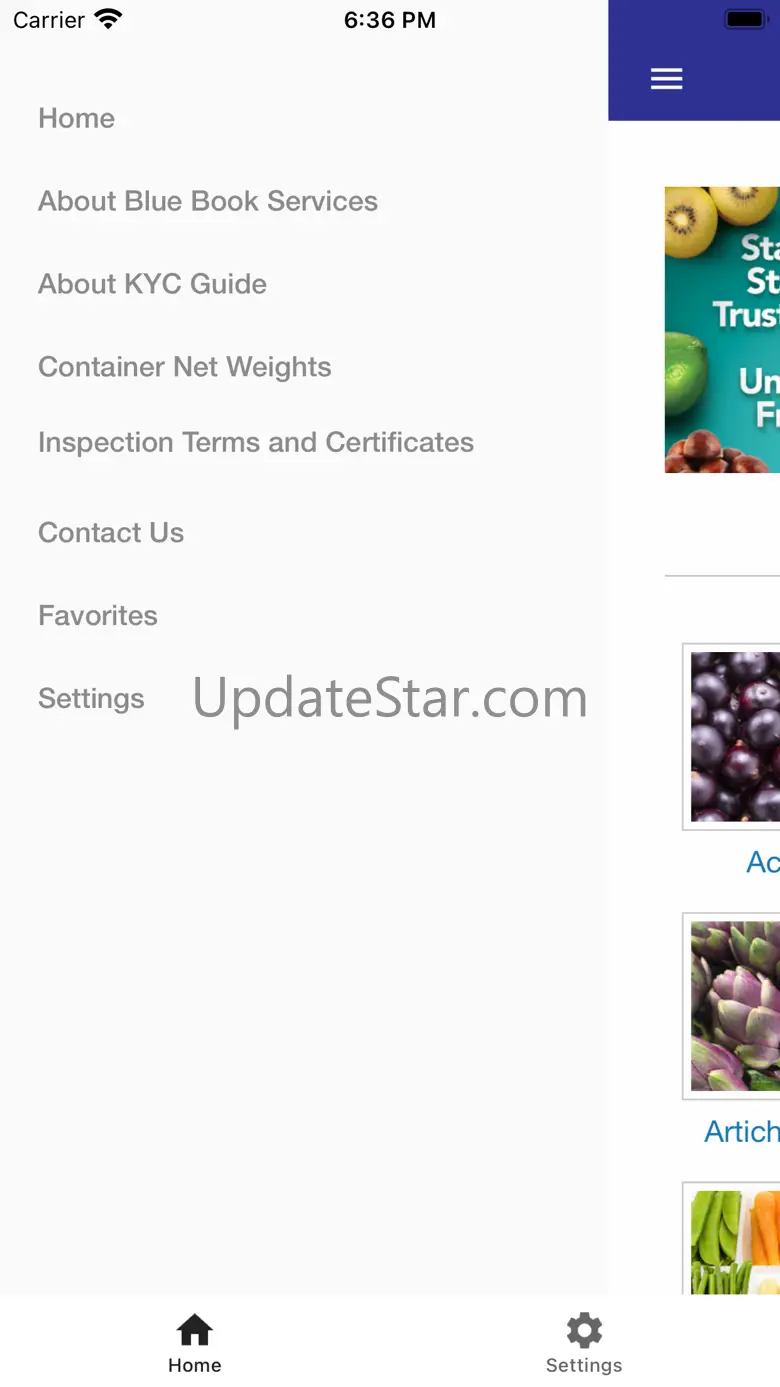Open Favorites from side drawer
The height and width of the screenshot is (1387, 780).
click(98, 615)
